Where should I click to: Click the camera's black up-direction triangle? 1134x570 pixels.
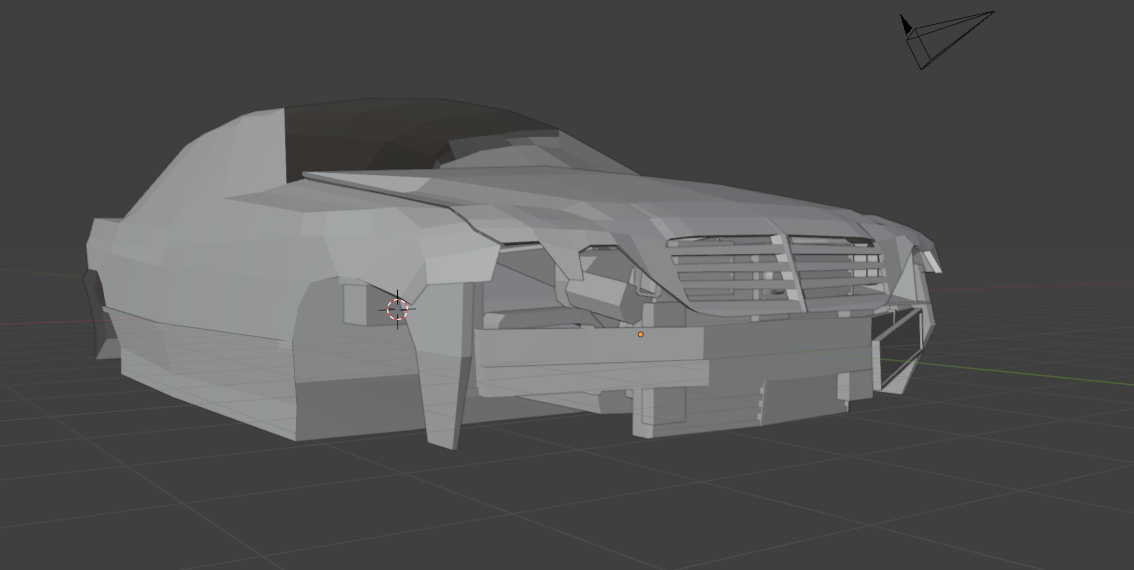(x=905, y=25)
